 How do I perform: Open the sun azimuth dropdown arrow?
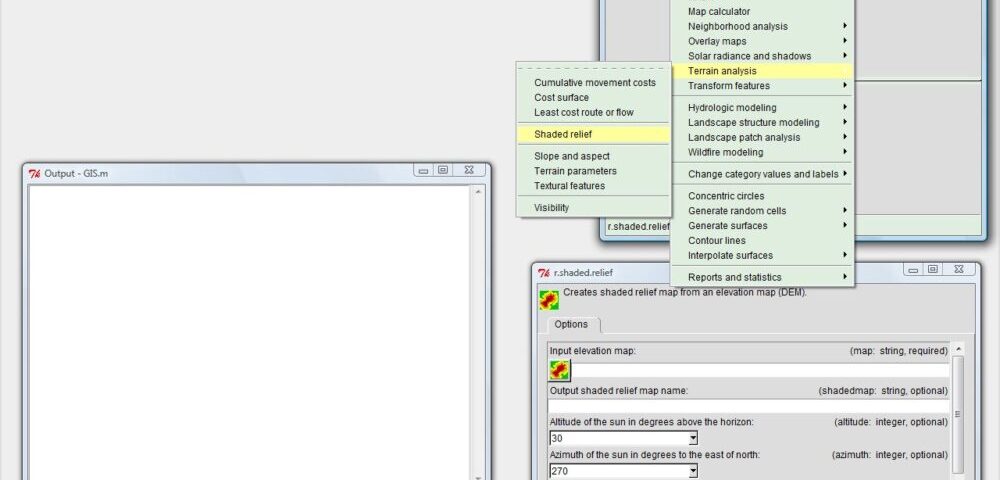[692, 470]
